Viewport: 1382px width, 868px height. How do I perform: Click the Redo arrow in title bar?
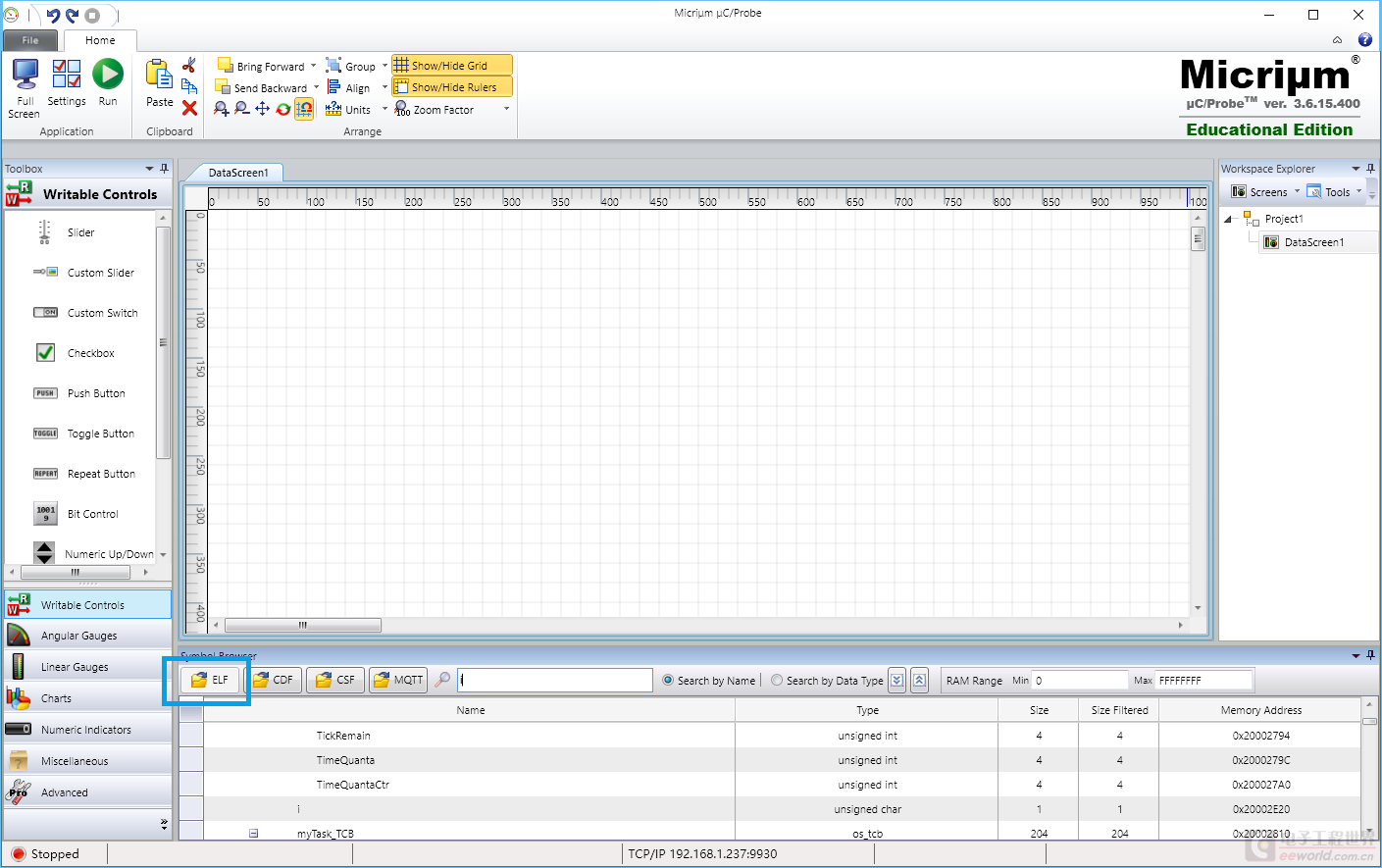coord(73,15)
